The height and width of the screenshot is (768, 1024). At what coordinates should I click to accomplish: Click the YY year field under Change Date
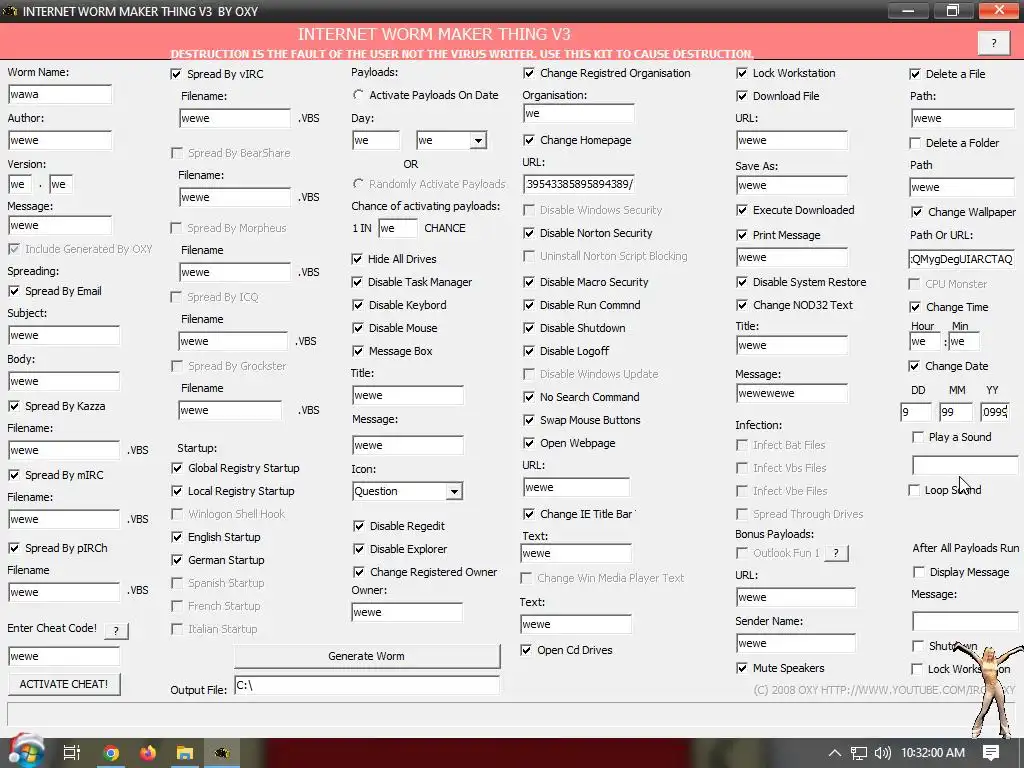pos(995,412)
